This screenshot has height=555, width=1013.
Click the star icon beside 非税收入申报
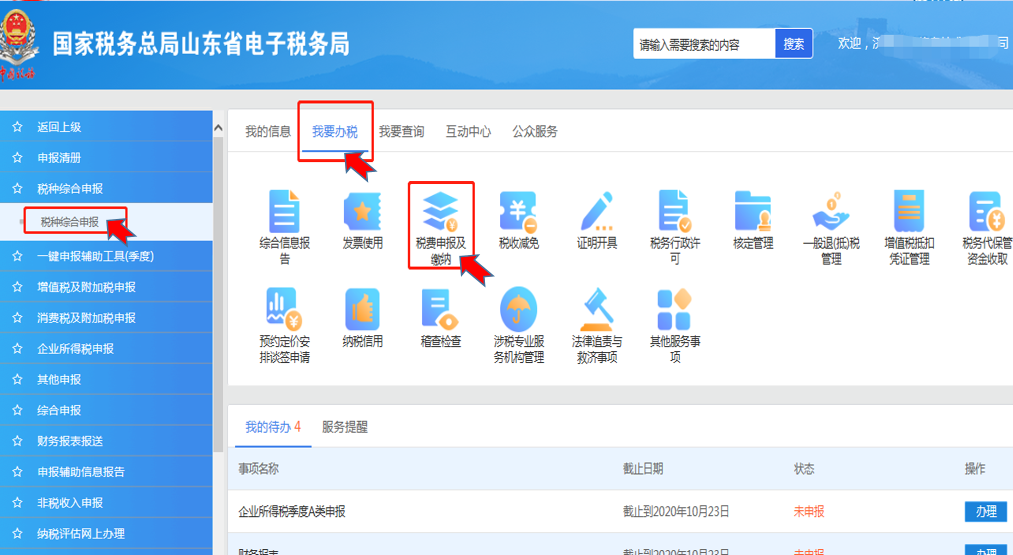pyautogui.click(x=17, y=503)
